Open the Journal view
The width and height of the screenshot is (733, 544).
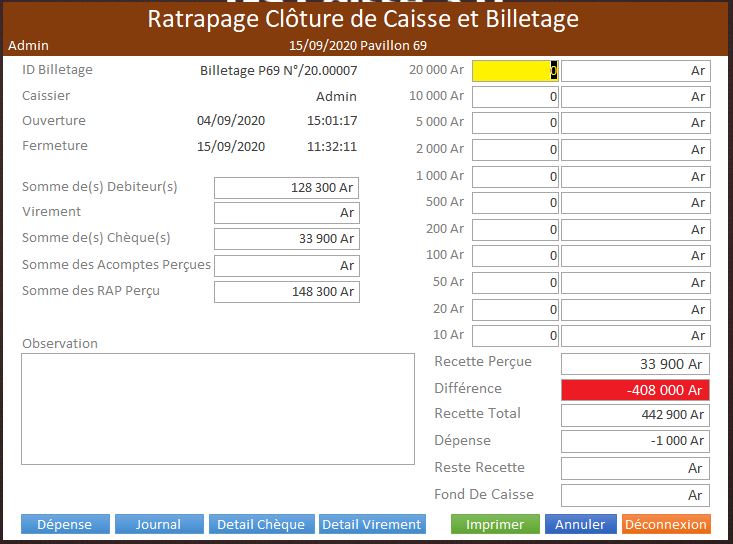click(158, 524)
